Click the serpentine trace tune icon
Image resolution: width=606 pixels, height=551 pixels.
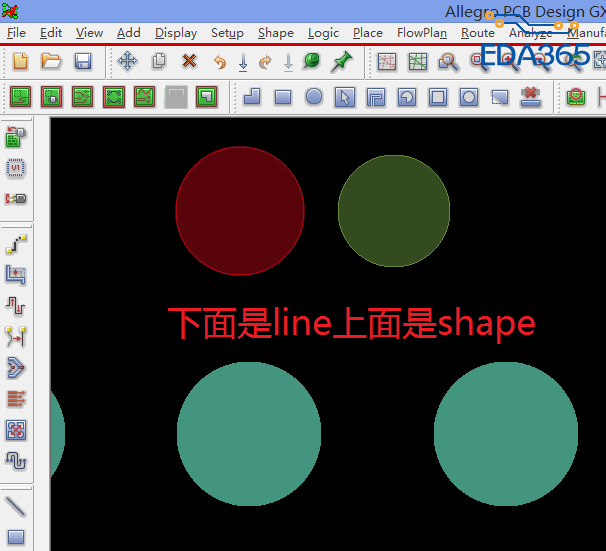point(16,461)
